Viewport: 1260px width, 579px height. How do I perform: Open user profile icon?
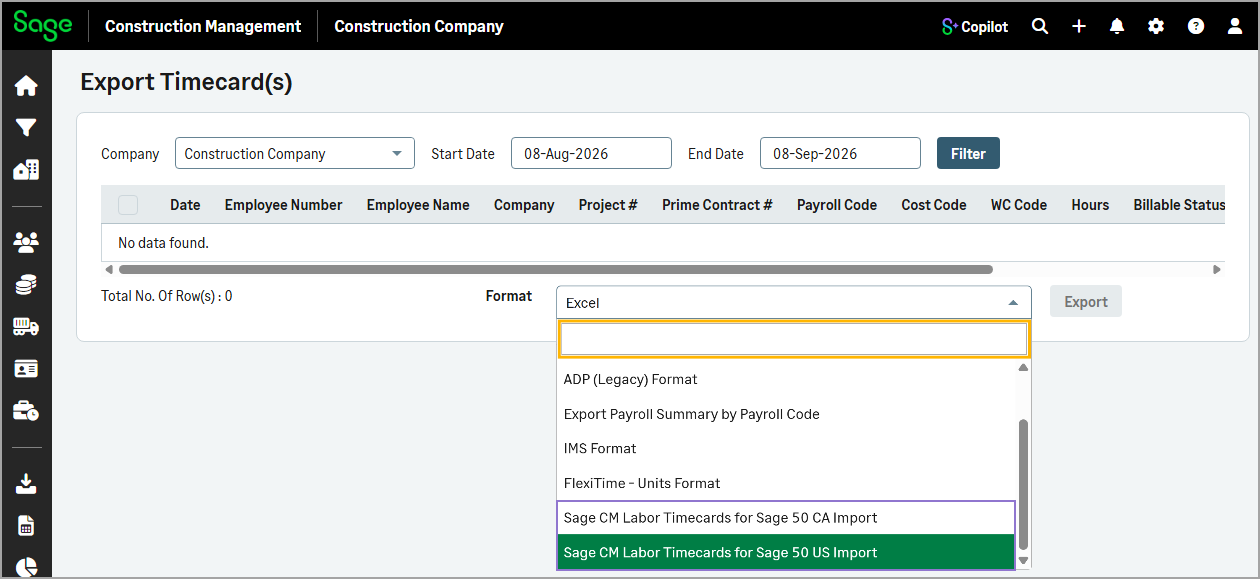(1235, 27)
